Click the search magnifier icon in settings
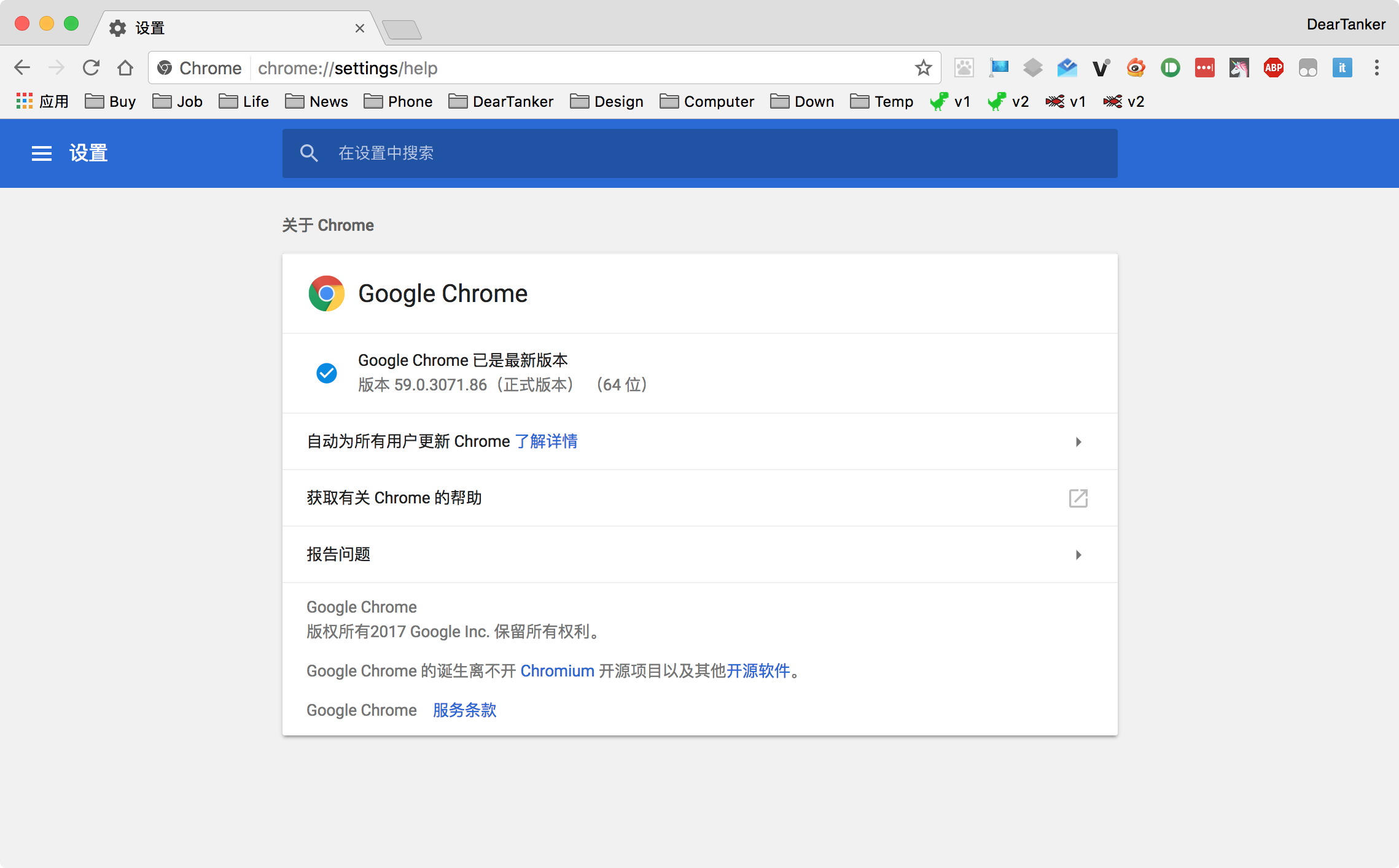 309,153
